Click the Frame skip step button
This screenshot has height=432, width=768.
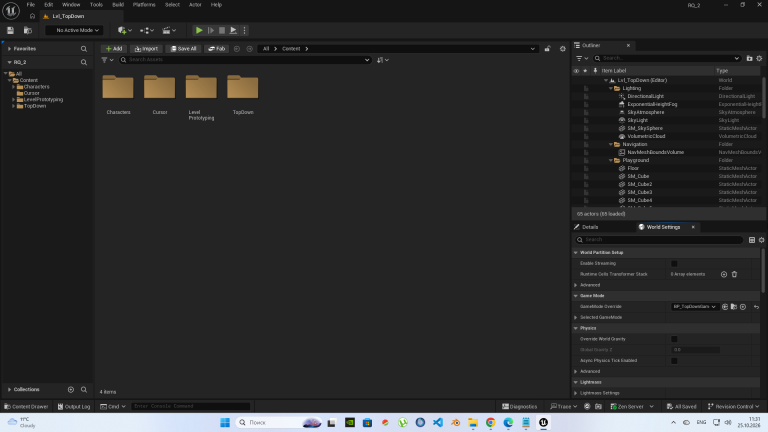pyautogui.click(x=211, y=30)
